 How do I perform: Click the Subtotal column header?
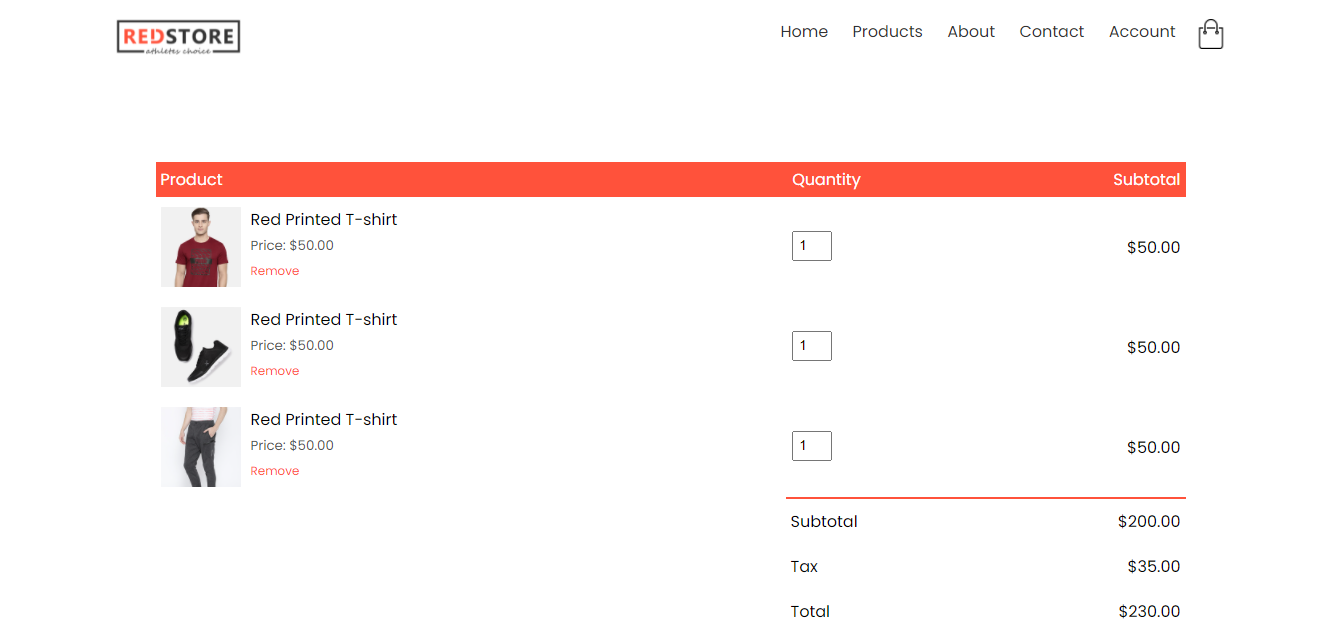click(x=1146, y=179)
